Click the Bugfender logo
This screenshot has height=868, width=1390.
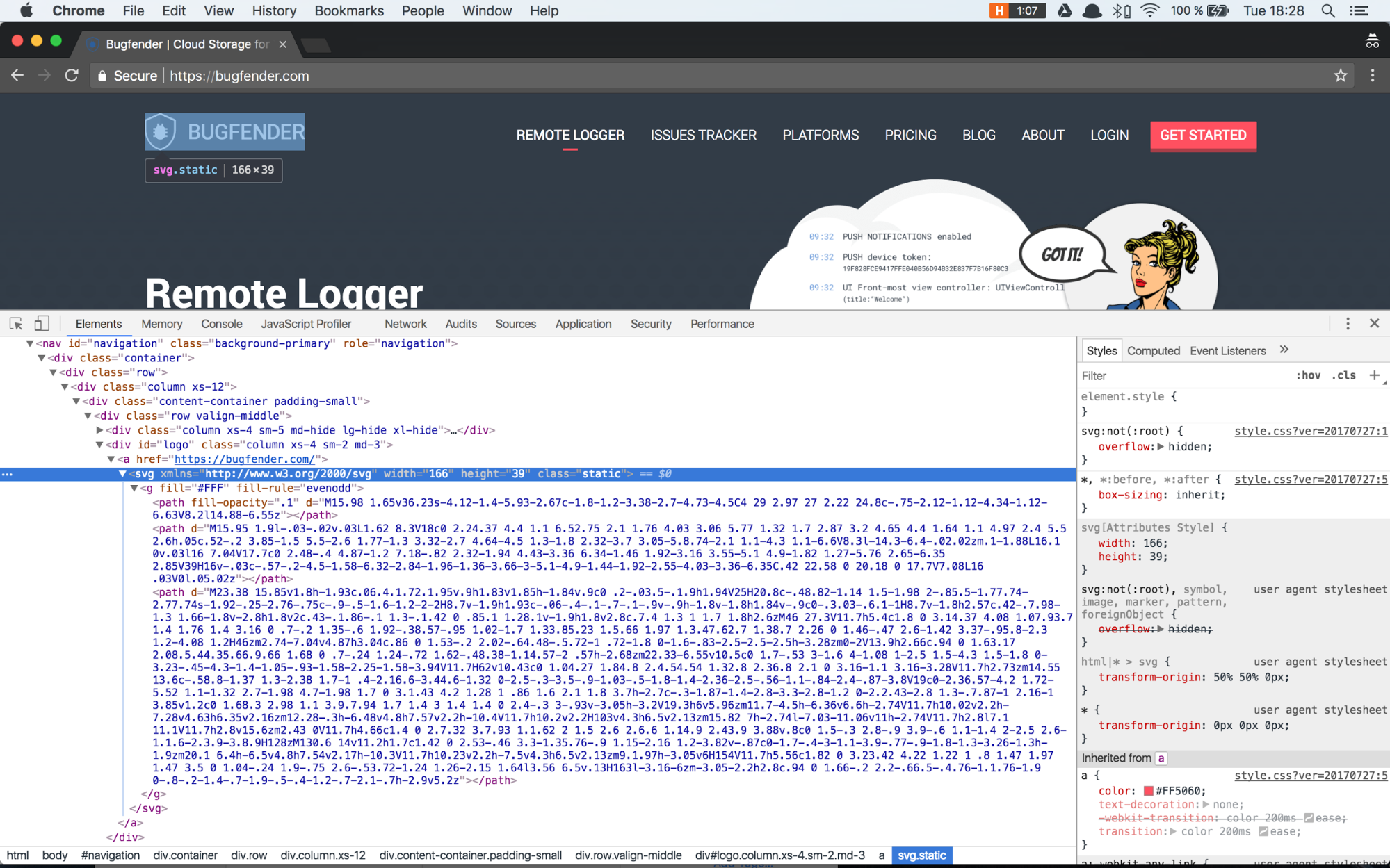pos(225,132)
